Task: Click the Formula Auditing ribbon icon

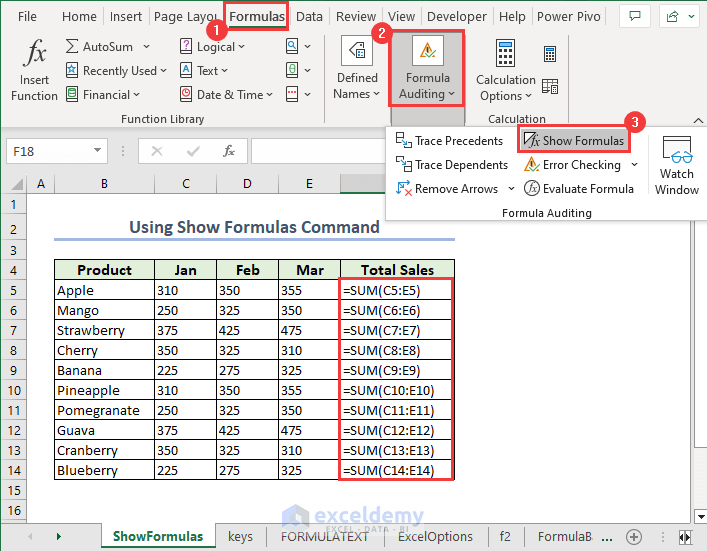Action: [x=427, y=51]
